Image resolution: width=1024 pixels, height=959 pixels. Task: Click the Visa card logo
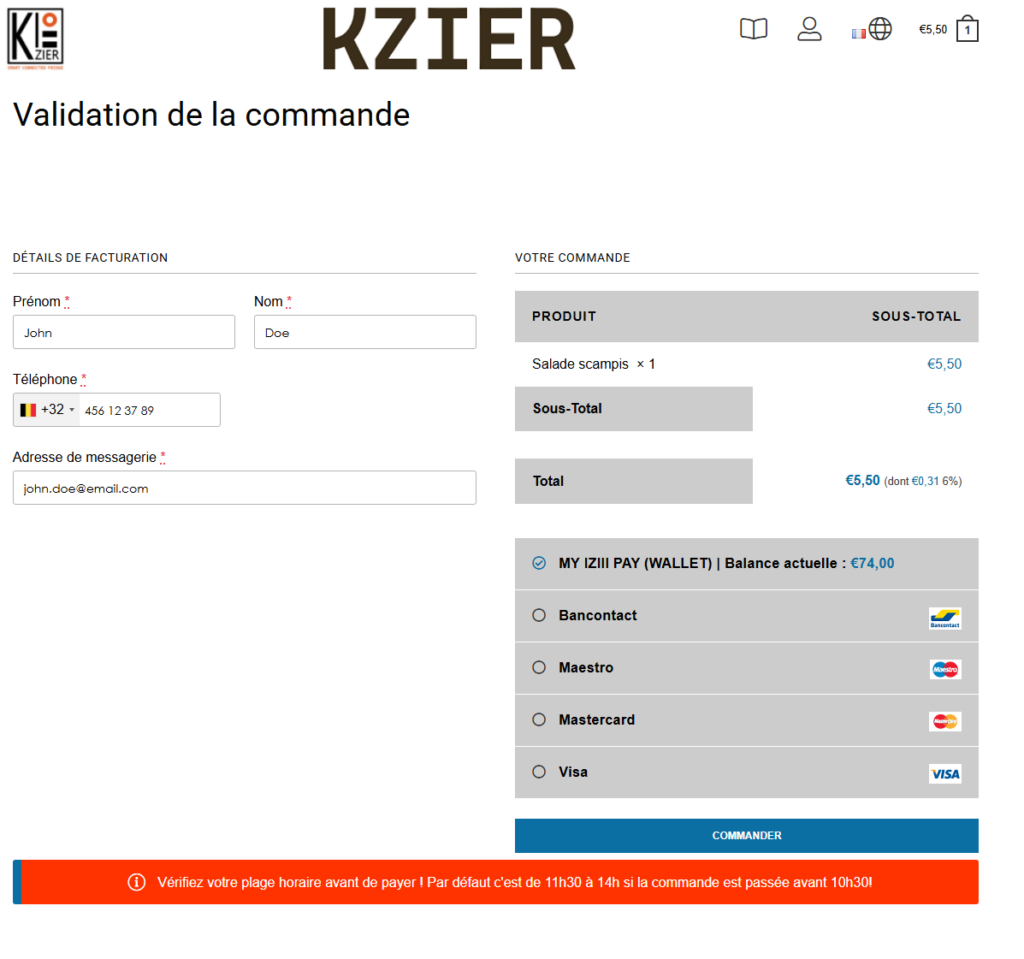tap(944, 773)
